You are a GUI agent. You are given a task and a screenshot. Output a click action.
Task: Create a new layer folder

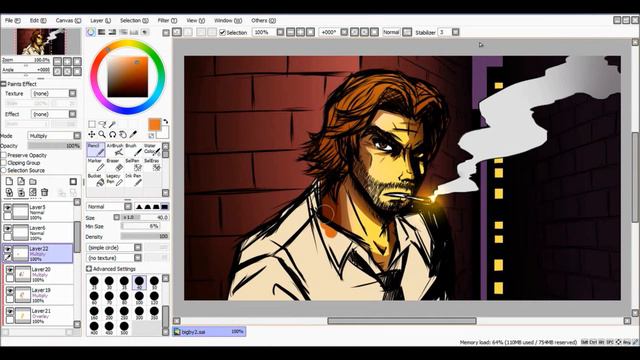click(33, 182)
